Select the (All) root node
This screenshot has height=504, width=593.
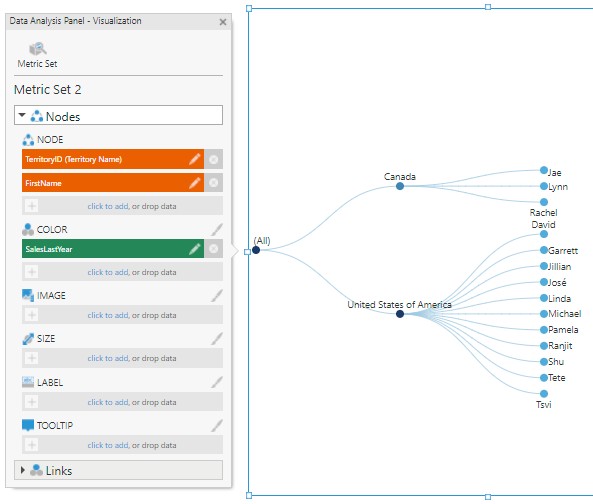pyautogui.click(x=256, y=250)
